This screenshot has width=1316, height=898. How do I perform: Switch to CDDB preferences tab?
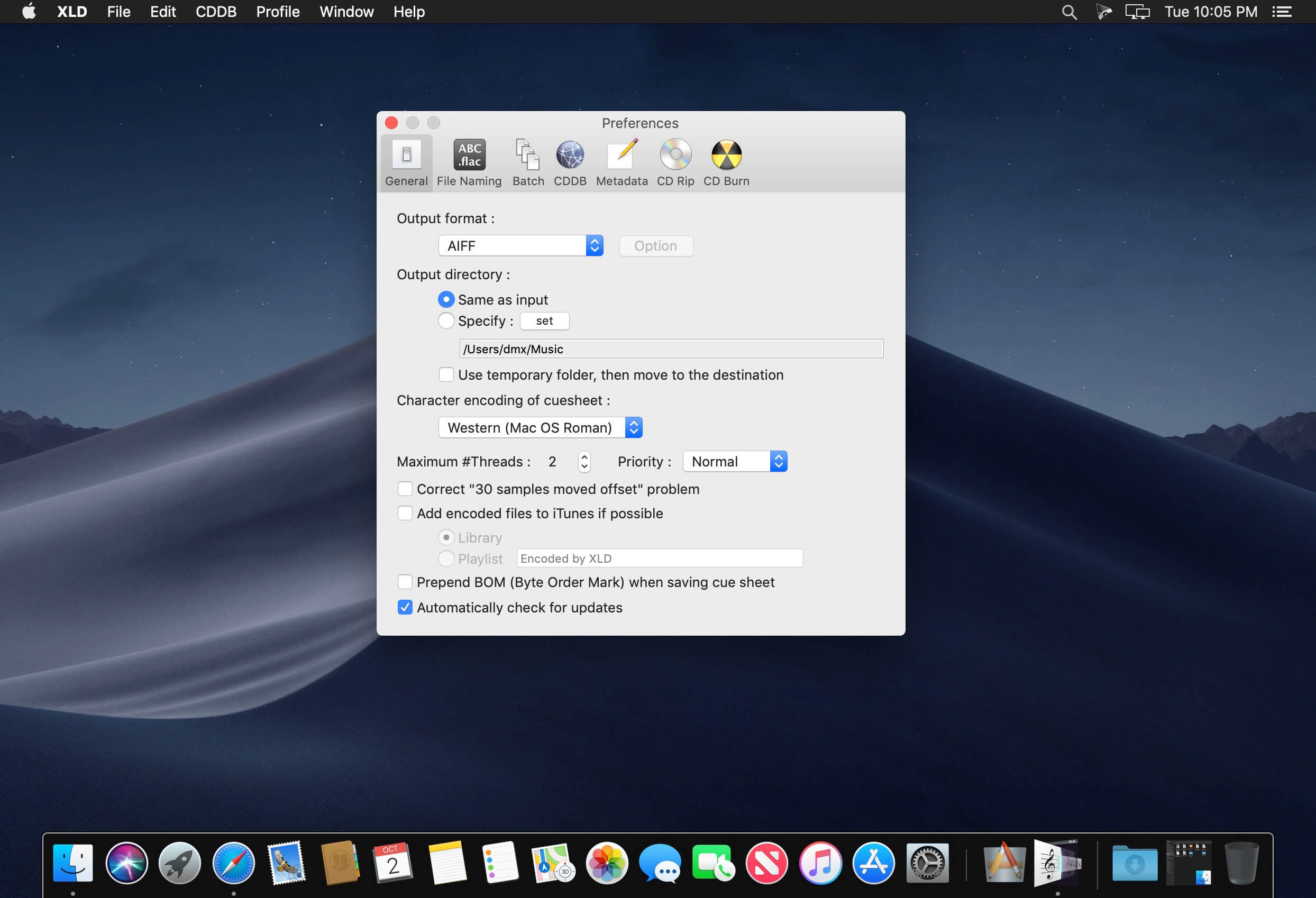pos(571,163)
